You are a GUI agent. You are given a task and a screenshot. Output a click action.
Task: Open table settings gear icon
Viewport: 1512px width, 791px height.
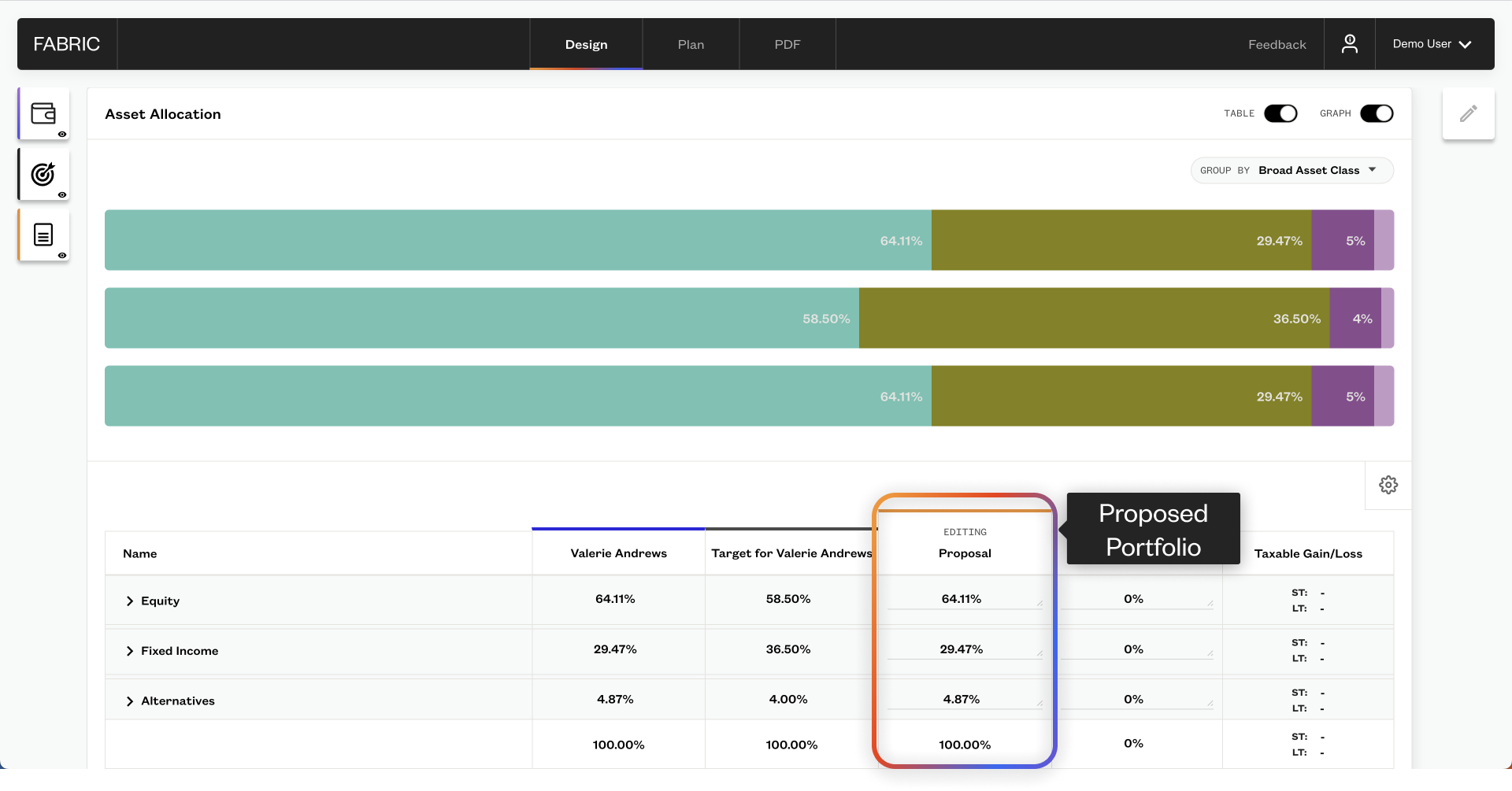(x=1388, y=485)
